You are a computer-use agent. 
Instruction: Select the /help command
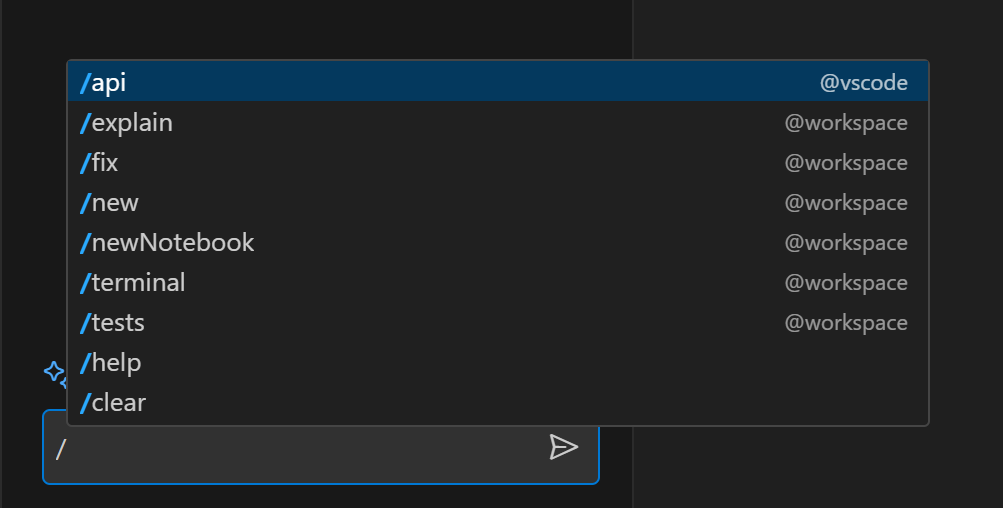pyautogui.click(x=498, y=362)
